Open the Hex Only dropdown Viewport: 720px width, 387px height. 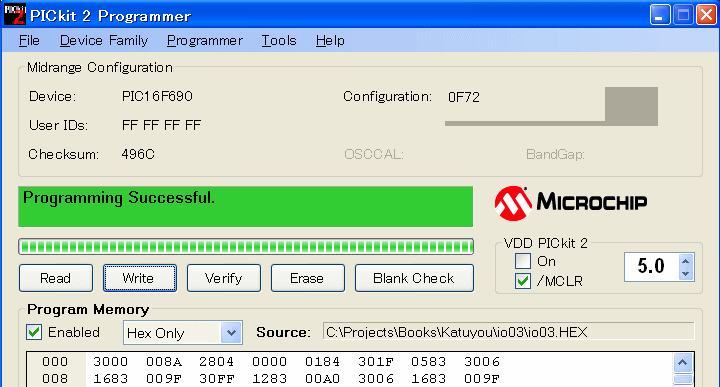click(231, 333)
